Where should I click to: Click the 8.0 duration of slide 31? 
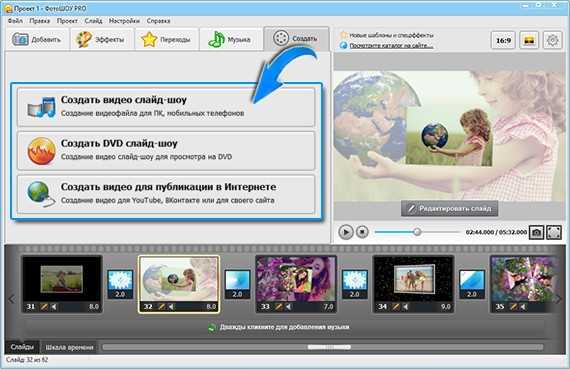tap(94, 307)
